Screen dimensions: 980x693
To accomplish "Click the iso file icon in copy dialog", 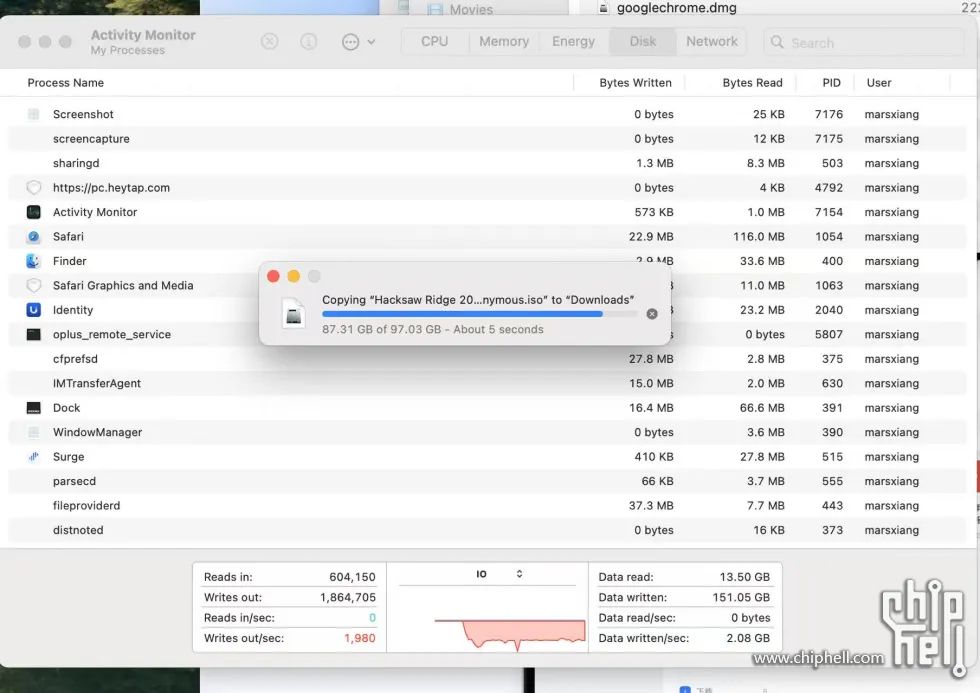I will click(294, 314).
